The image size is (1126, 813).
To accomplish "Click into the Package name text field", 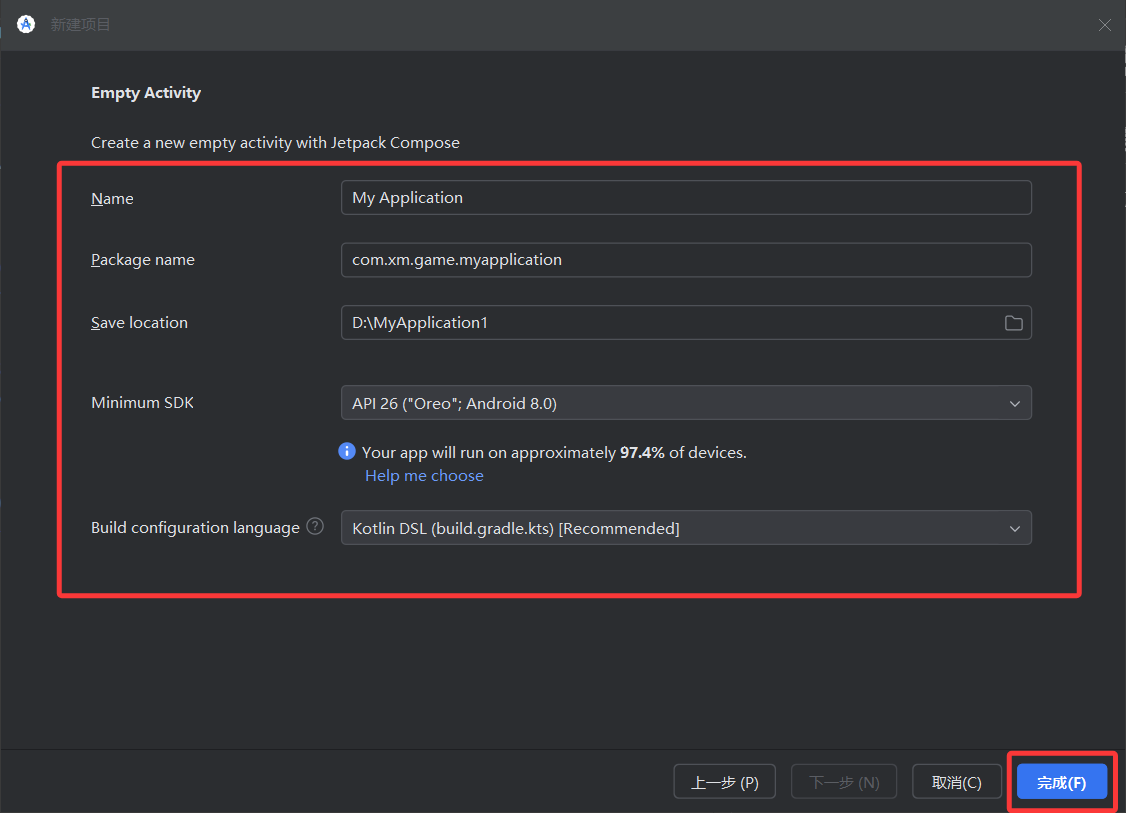I will pyautogui.click(x=685, y=260).
